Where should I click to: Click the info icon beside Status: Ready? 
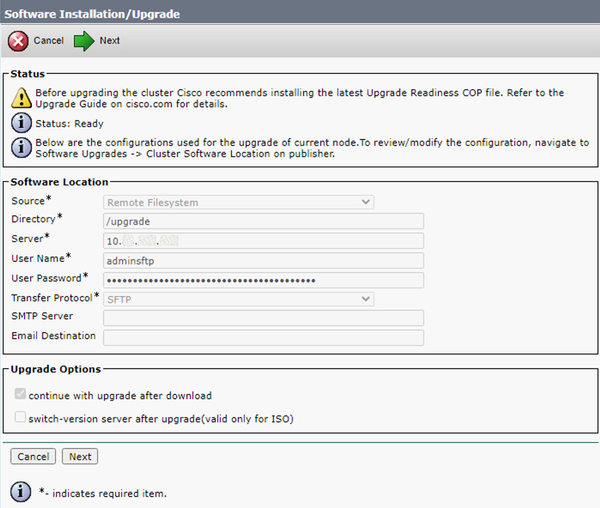pyautogui.click(x=21, y=123)
